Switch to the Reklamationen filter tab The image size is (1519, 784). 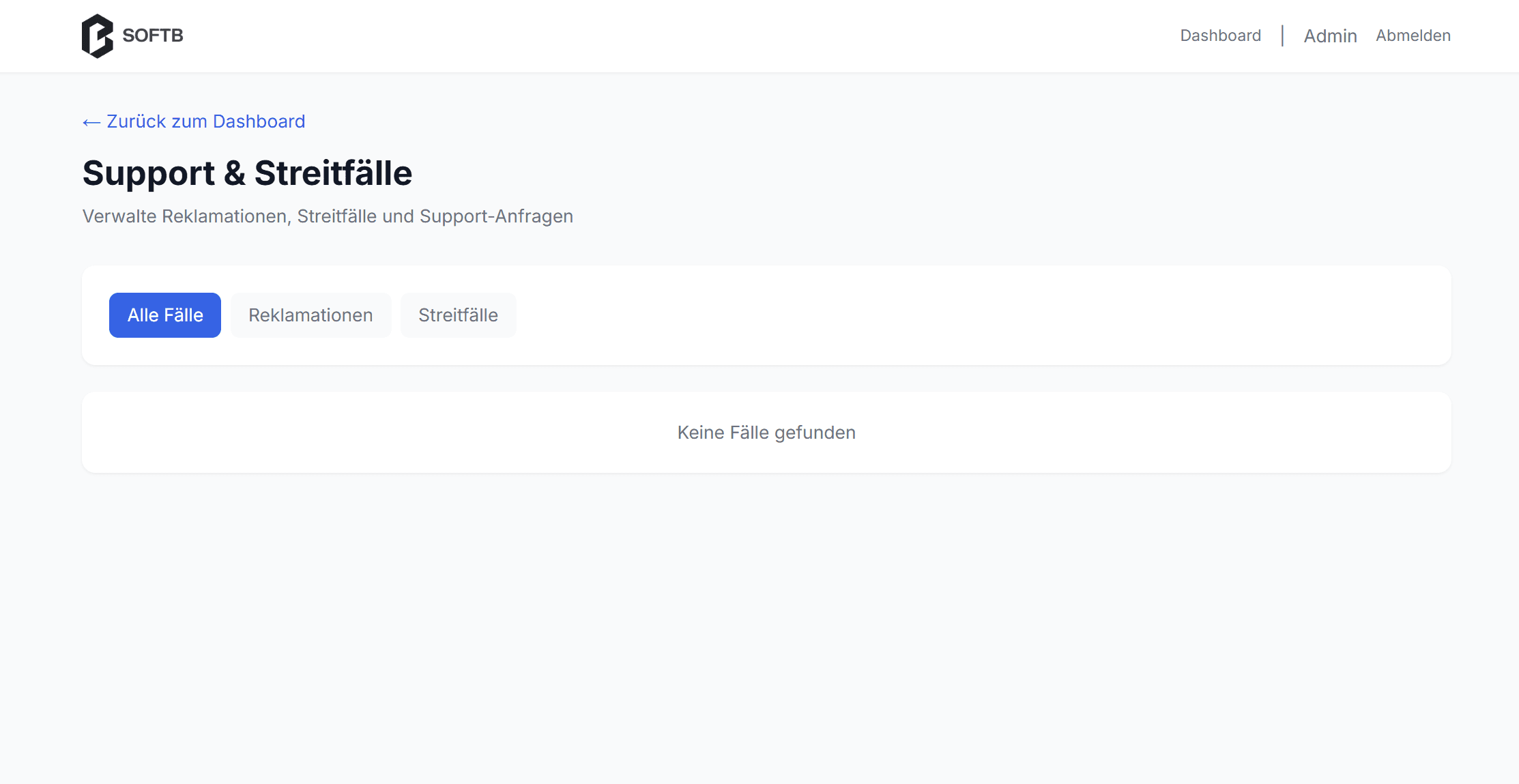(x=310, y=315)
